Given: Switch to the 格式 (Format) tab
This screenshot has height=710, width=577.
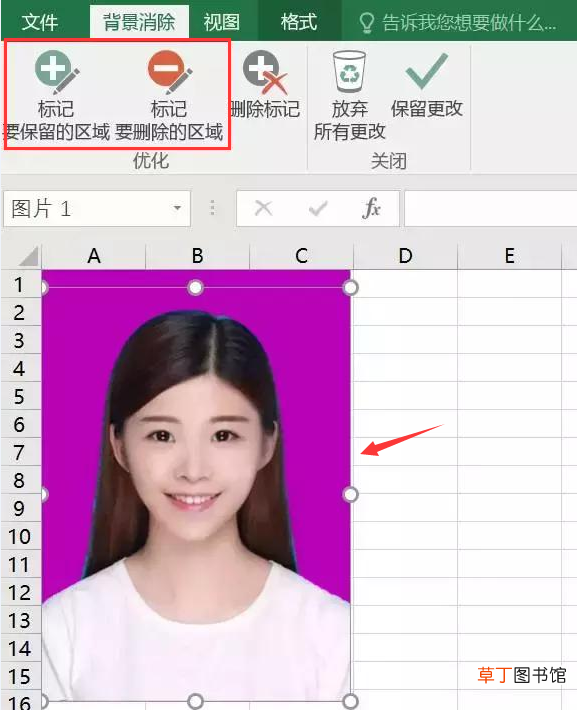Looking at the screenshot, I should pos(298,22).
